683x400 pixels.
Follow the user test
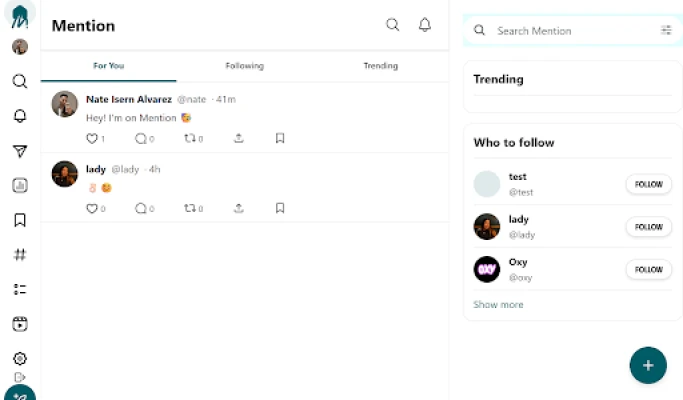click(648, 184)
